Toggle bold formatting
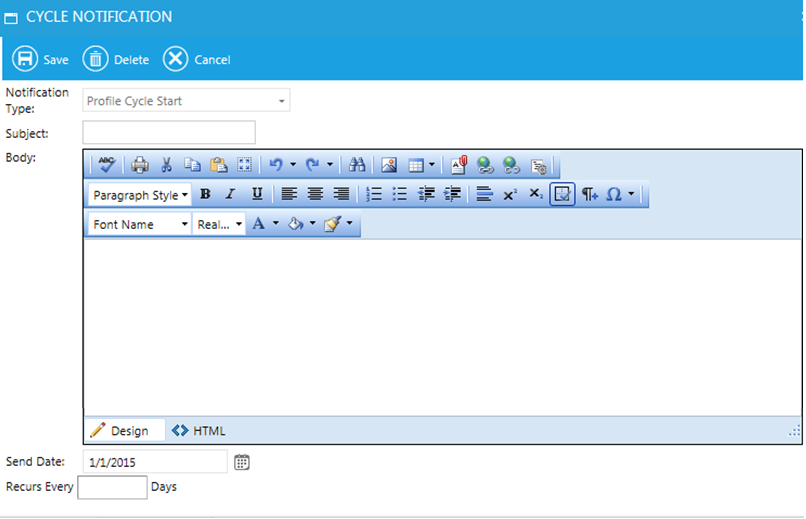The image size is (806, 519). pos(205,195)
